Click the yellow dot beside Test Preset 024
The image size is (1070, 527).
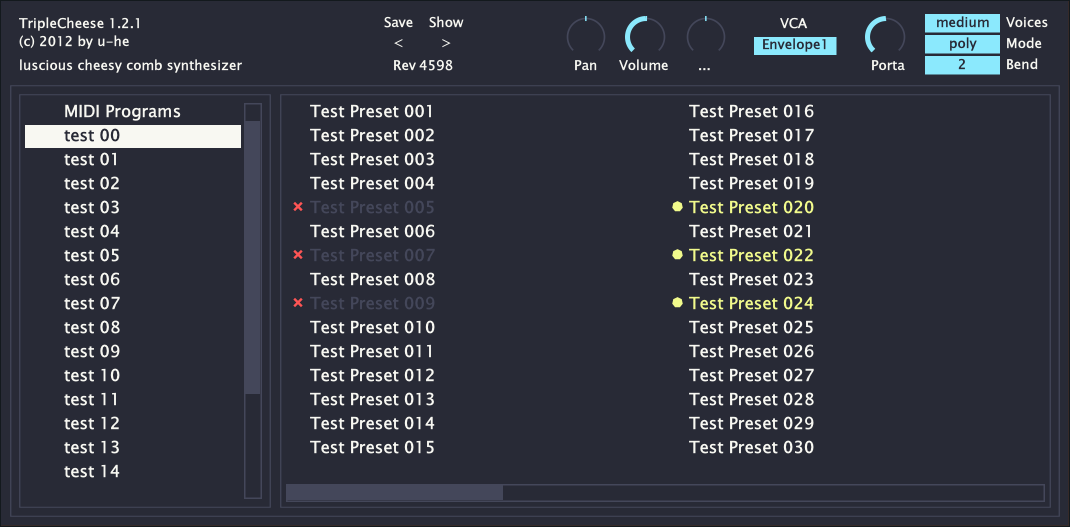[x=677, y=302]
